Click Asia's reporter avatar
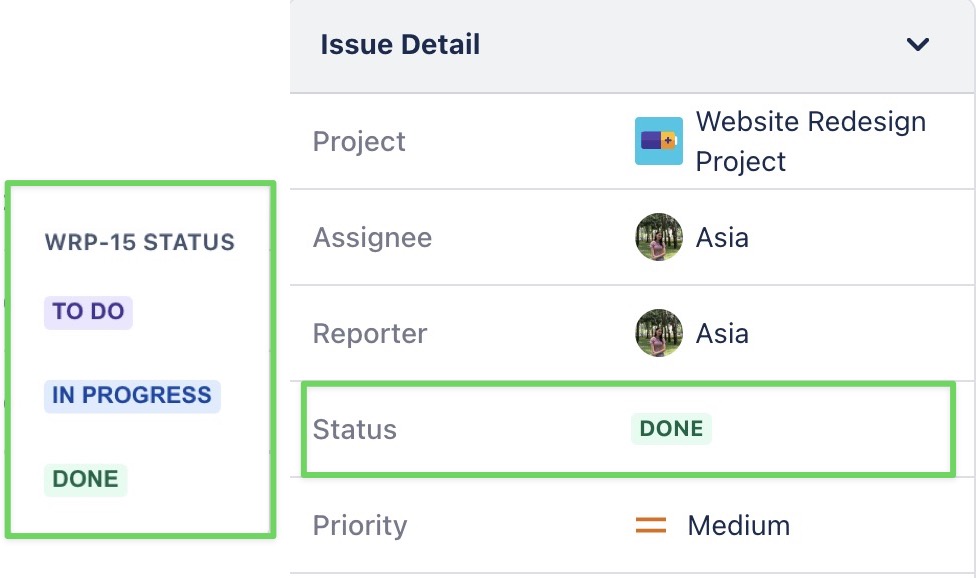The width and height of the screenshot is (976, 578). pyautogui.click(x=659, y=333)
